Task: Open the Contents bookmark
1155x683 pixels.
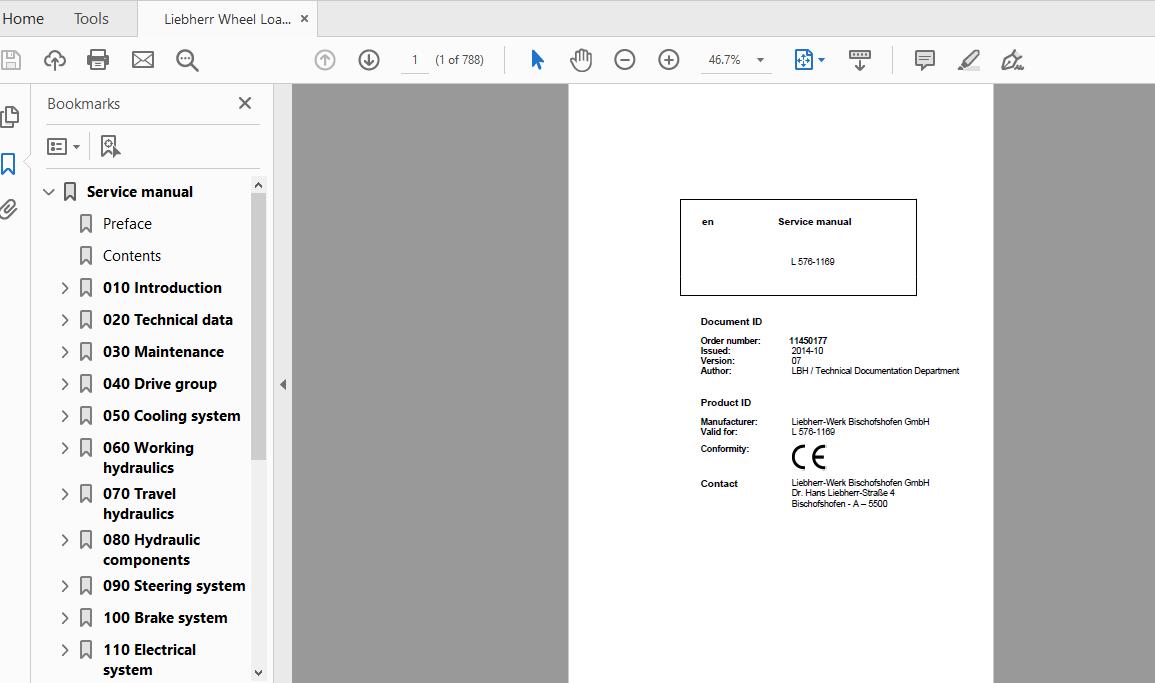Action: point(132,256)
